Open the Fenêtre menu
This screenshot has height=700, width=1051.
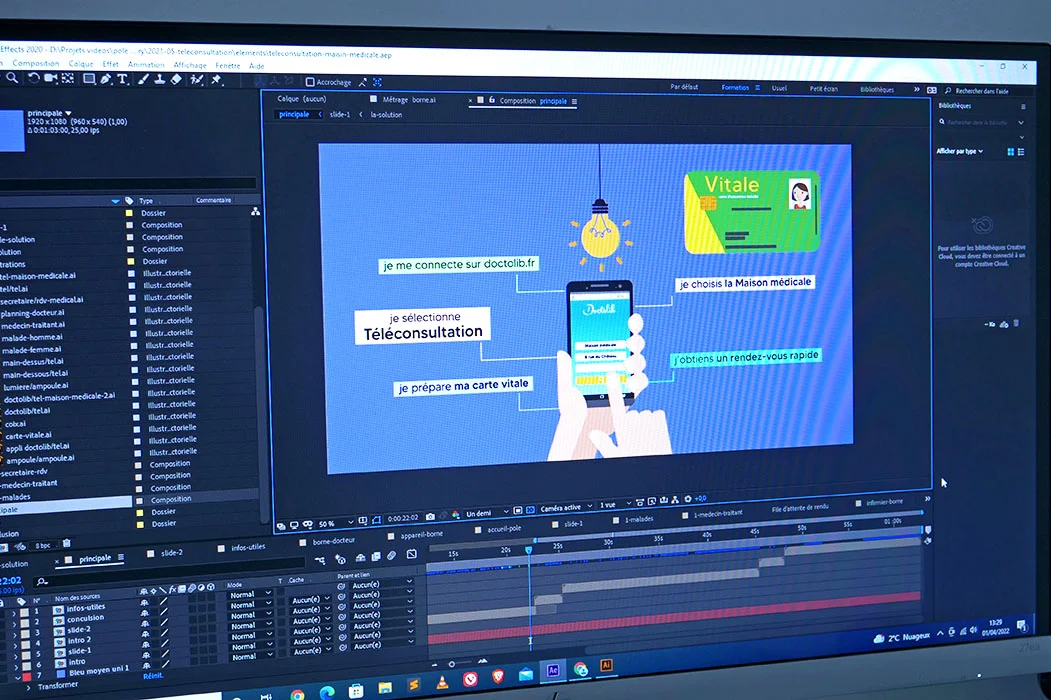click(228, 66)
